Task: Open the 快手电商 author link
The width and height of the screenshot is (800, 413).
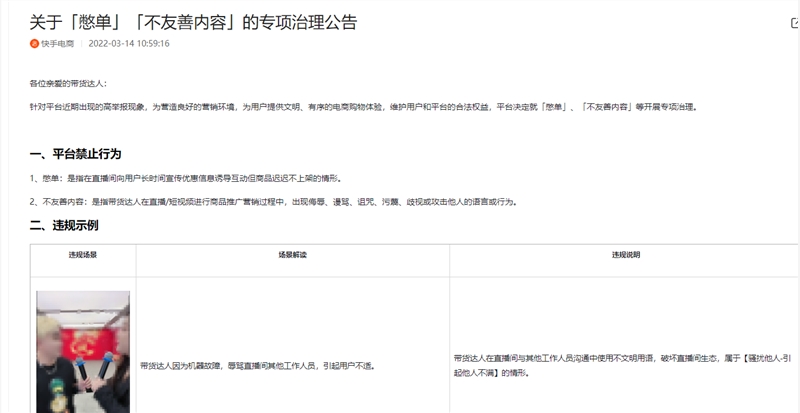Action: pyautogui.click(x=57, y=44)
